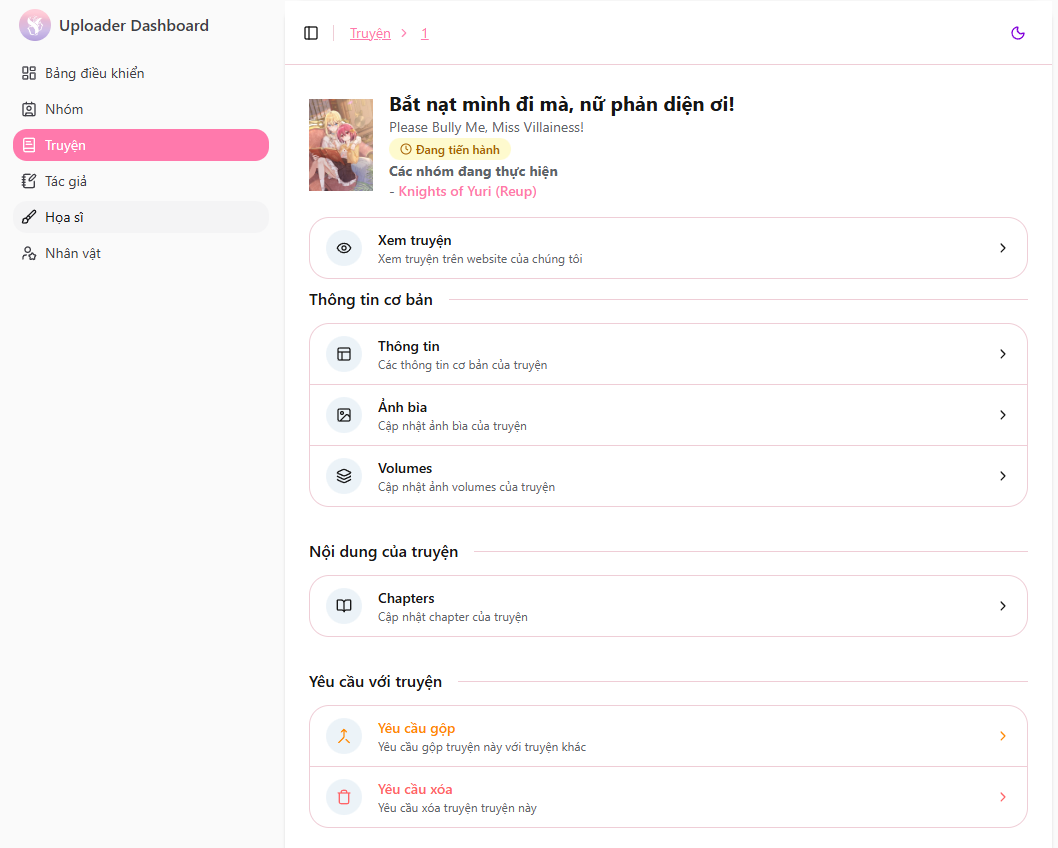The image size is (1058, 848).
Task: Open Tác giả sidebar item
Action: point(66,181)
